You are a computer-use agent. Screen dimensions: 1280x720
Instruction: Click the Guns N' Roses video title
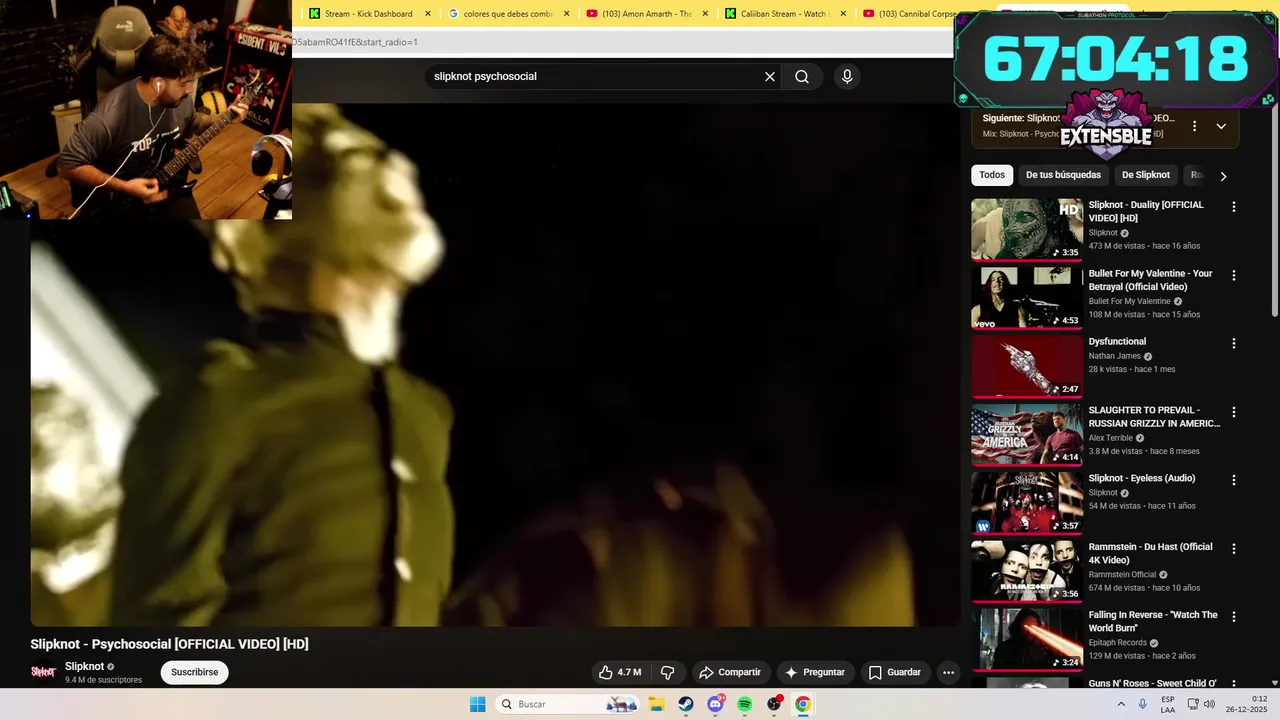pyautogui.click(x=1152, y=684)
